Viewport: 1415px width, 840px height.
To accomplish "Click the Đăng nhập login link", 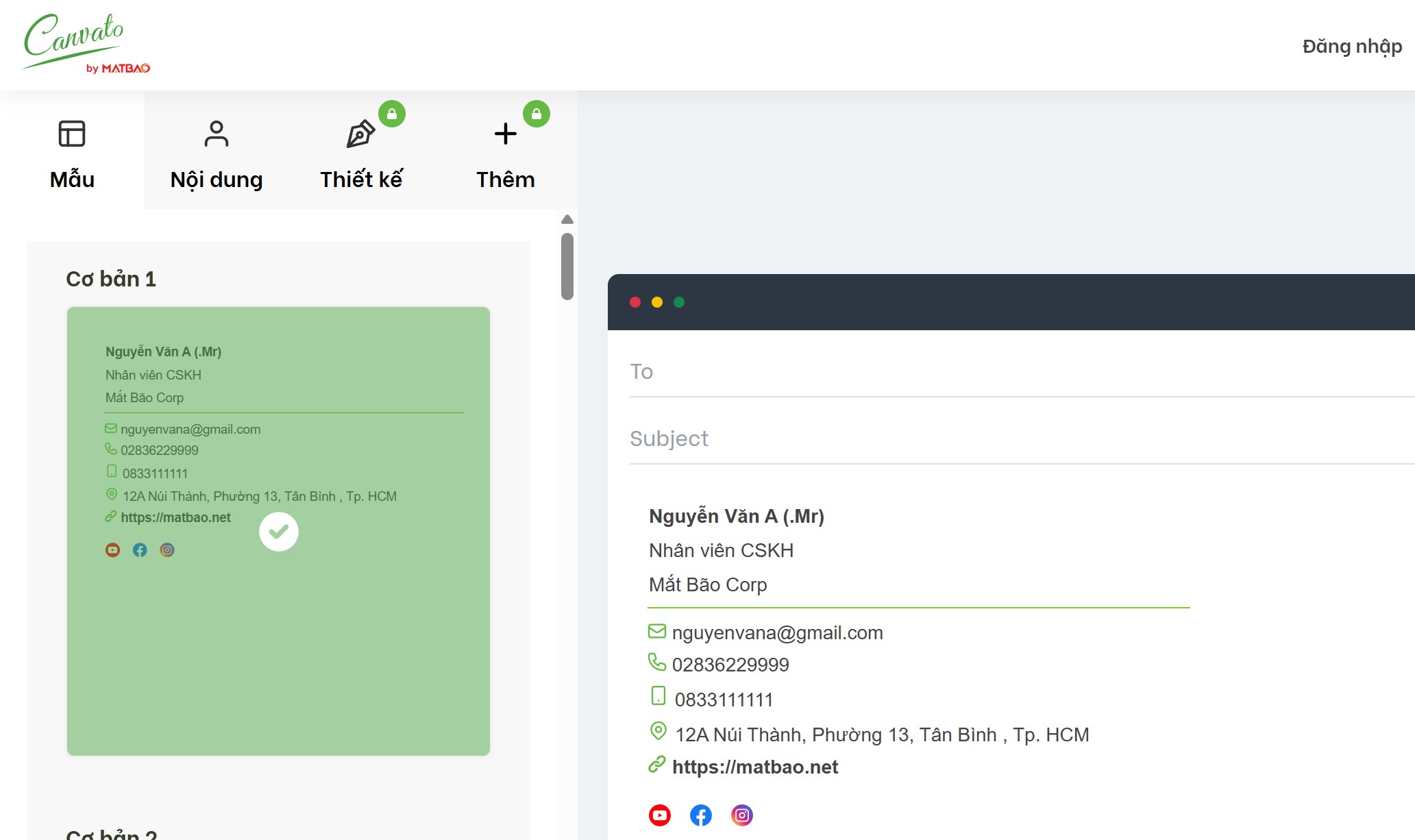I will coord(1352,46).
